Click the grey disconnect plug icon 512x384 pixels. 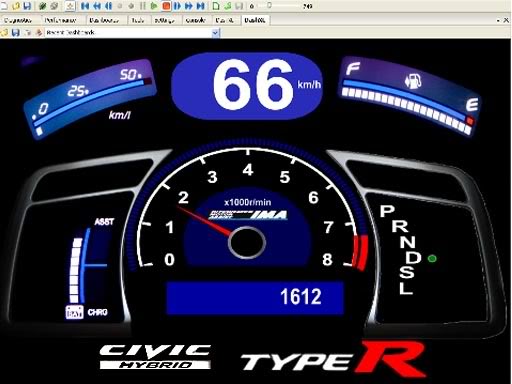pos(54,6)
